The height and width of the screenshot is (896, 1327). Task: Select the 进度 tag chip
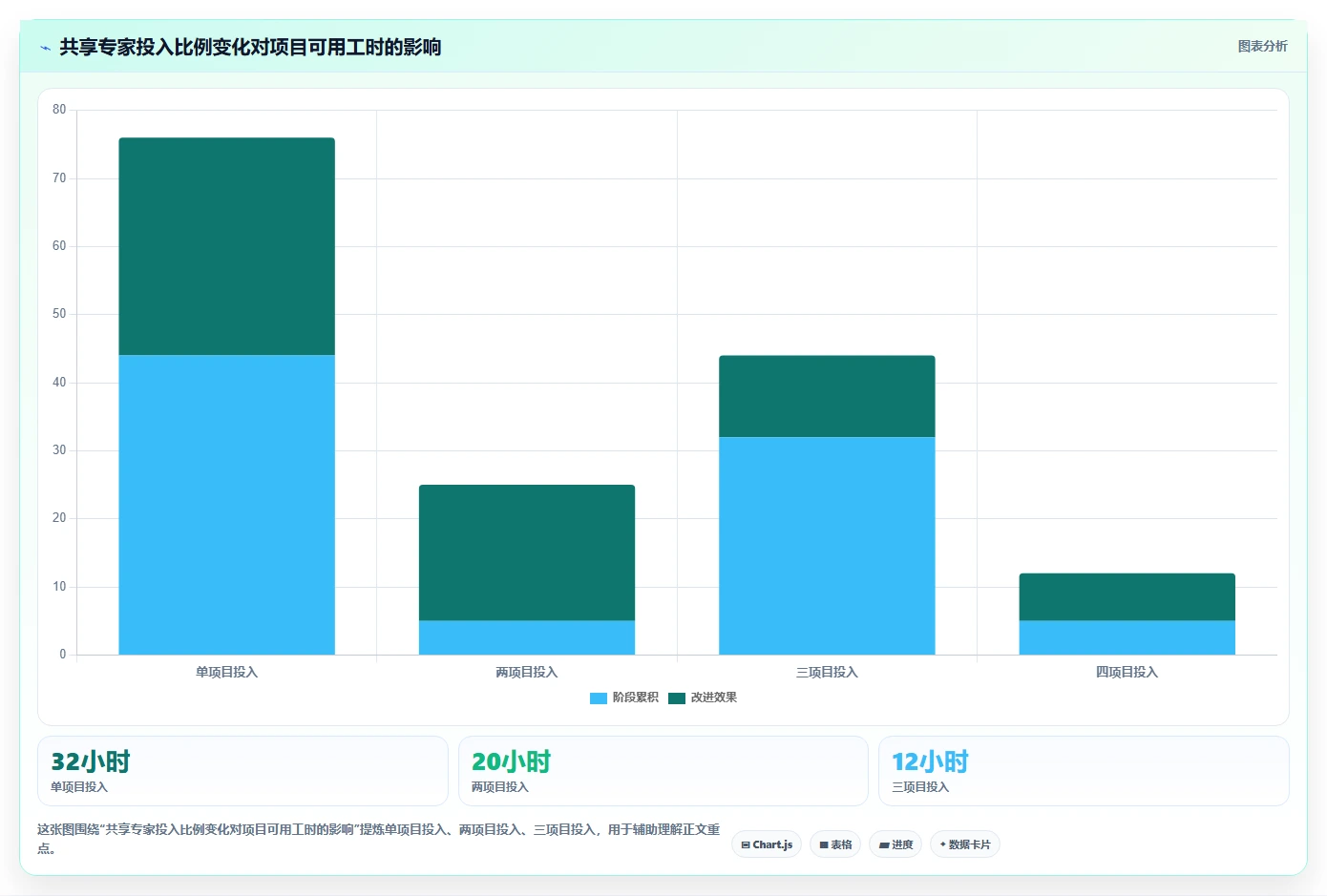[895, 844]
